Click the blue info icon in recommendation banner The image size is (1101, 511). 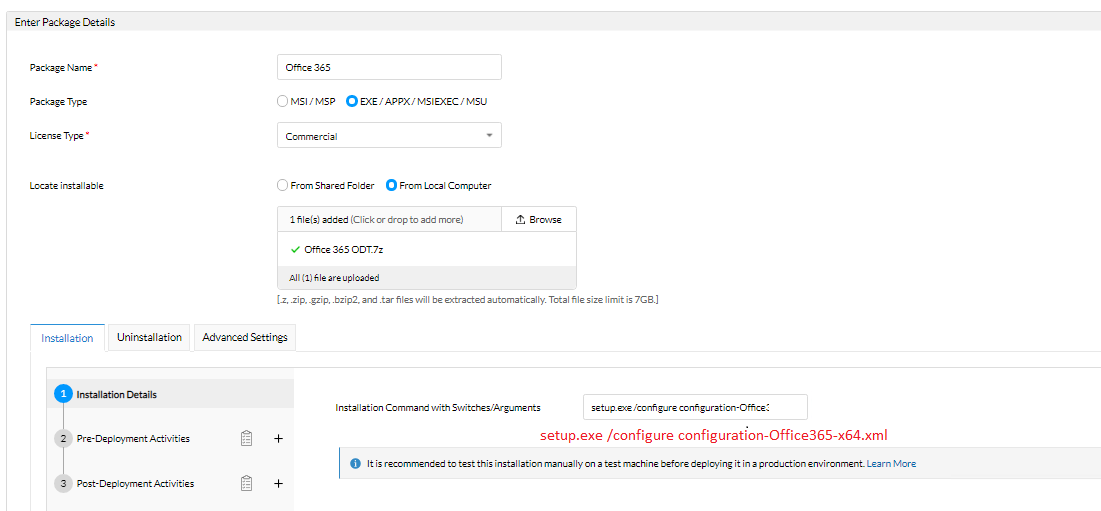355,464
